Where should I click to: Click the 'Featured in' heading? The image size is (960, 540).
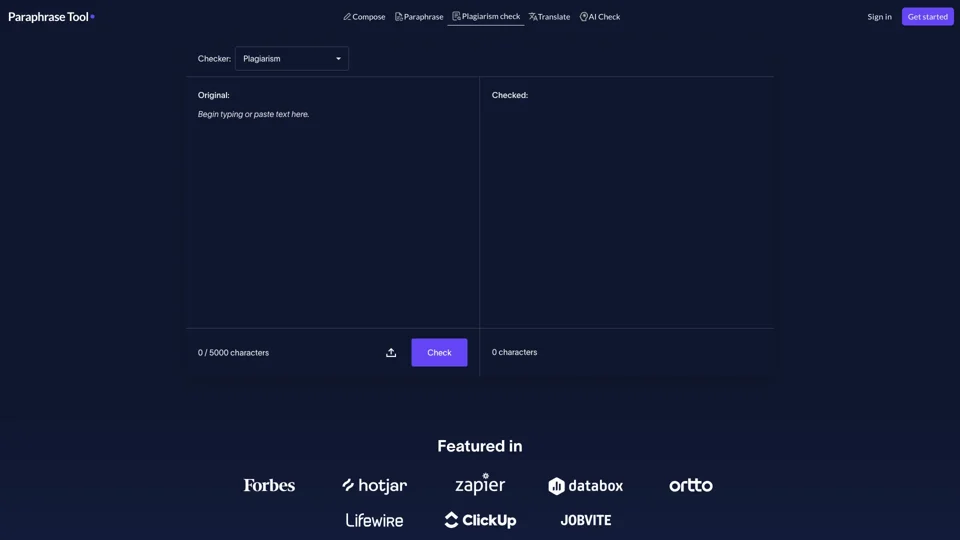click(x=479, y=446)
